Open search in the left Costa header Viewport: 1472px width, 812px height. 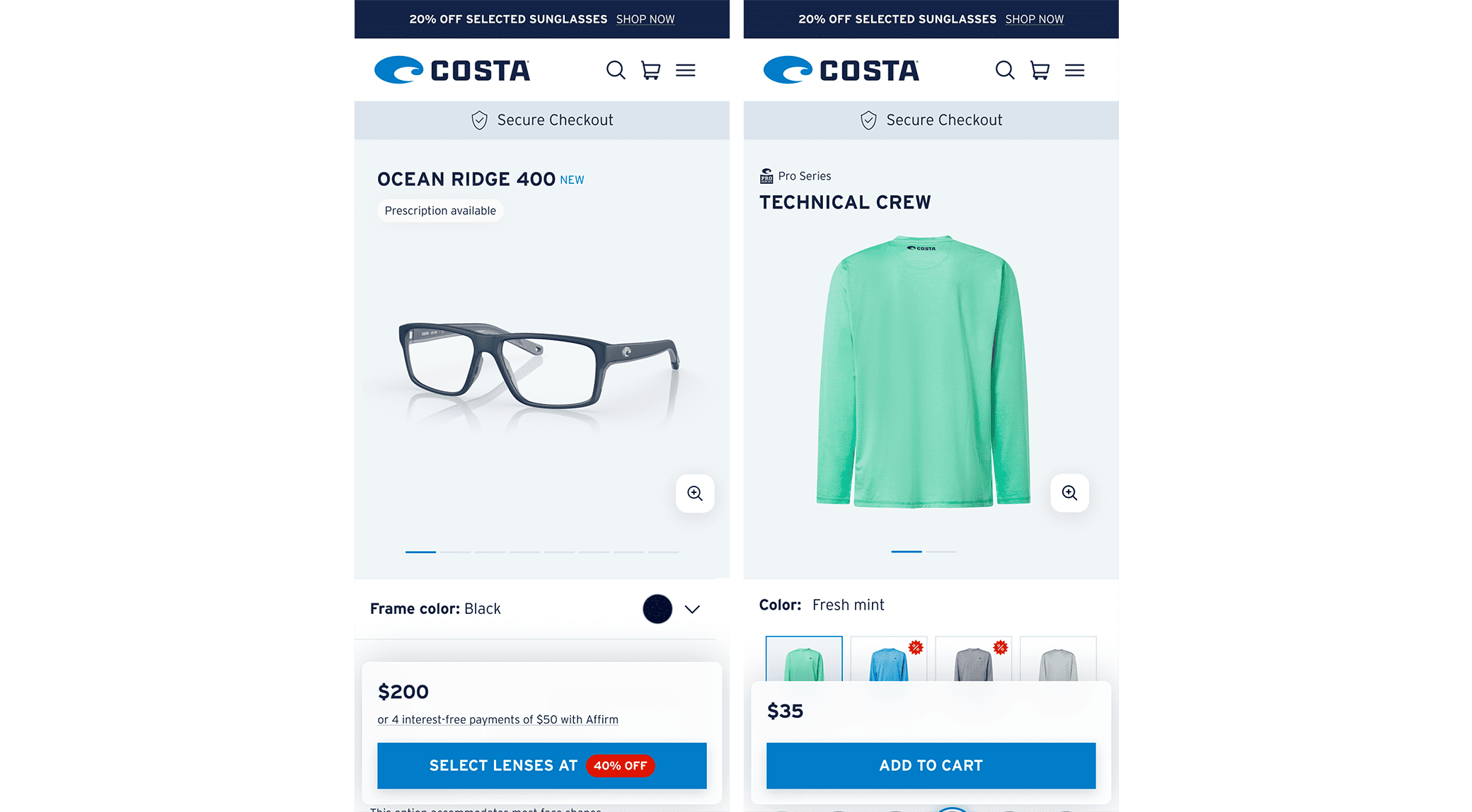(x=616, y=70)
